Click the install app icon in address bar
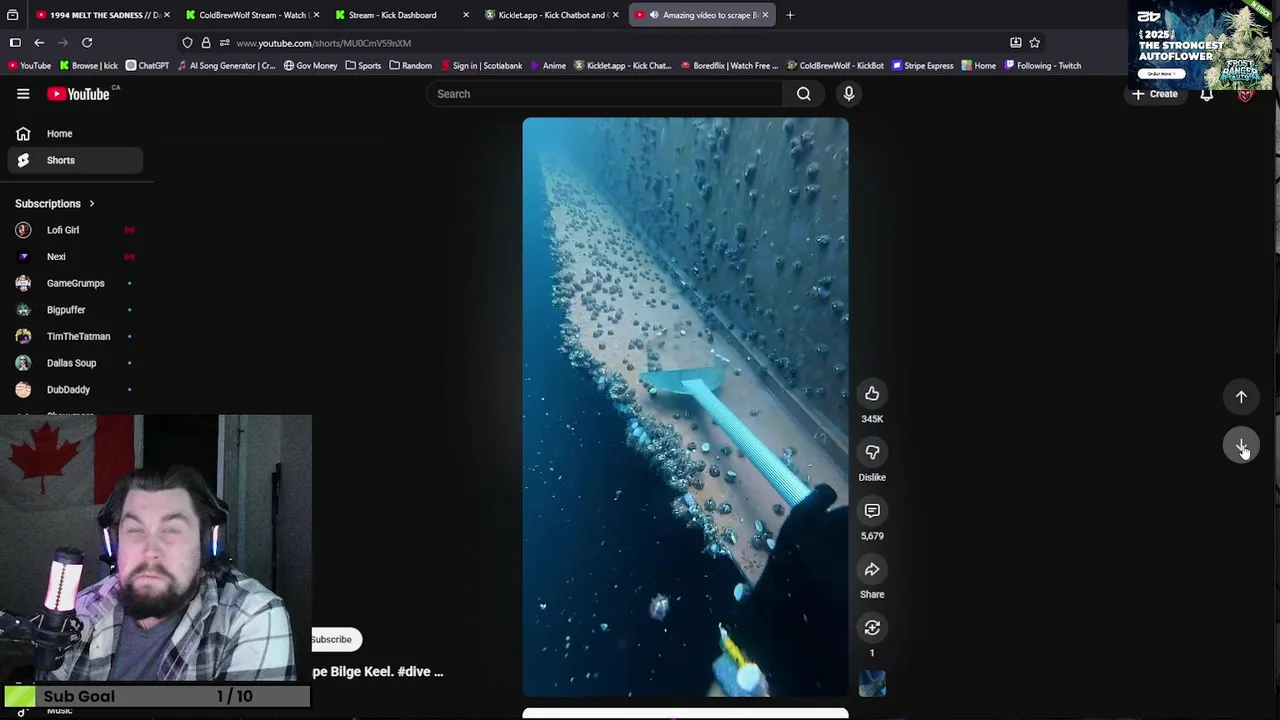The image size is (1280, 720). pos(1016,43)
